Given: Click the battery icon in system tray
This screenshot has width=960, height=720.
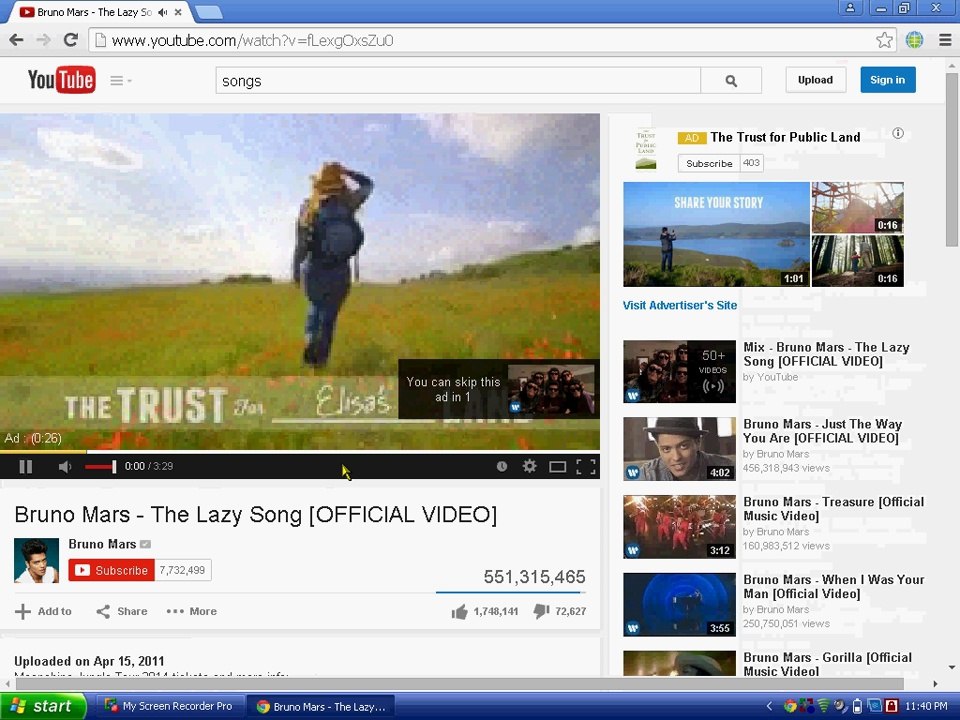Looking at the screenshot, I should pyautogui.click(x=857, y=706).
